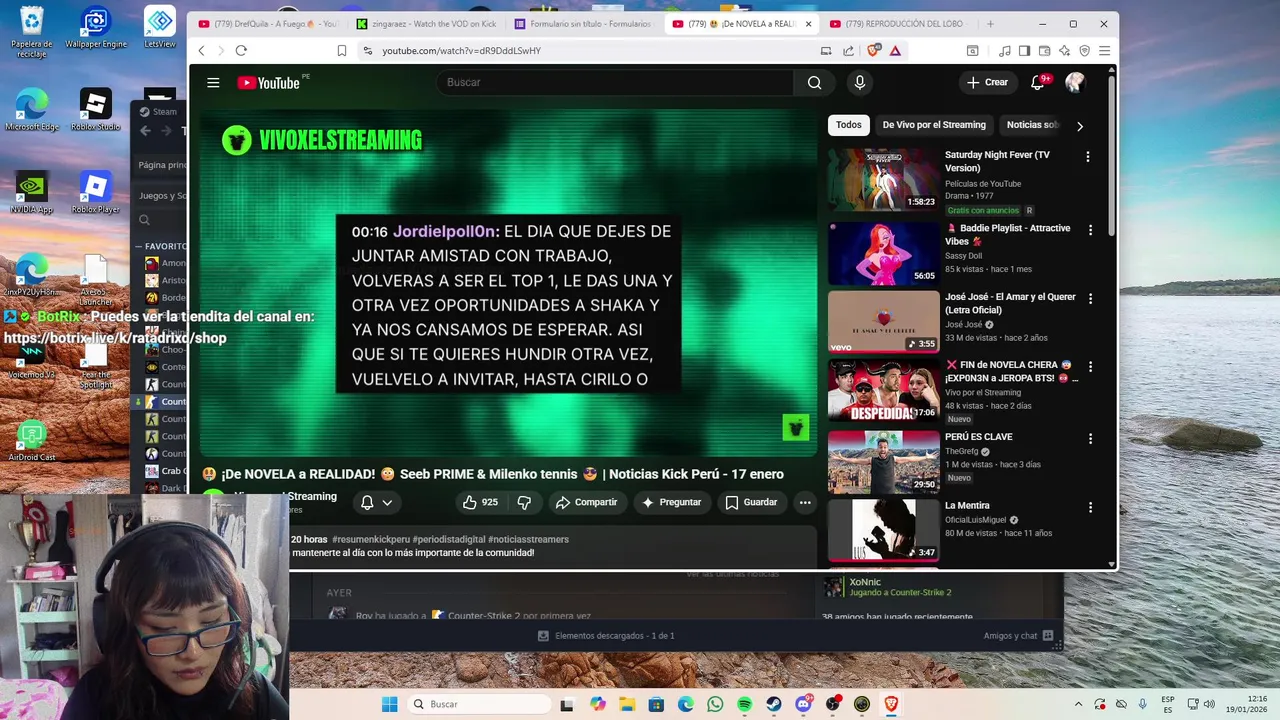Start voice search with the microphone icon
The height and width of the screenshot is (720, 1280).
[x=860, y=83]
